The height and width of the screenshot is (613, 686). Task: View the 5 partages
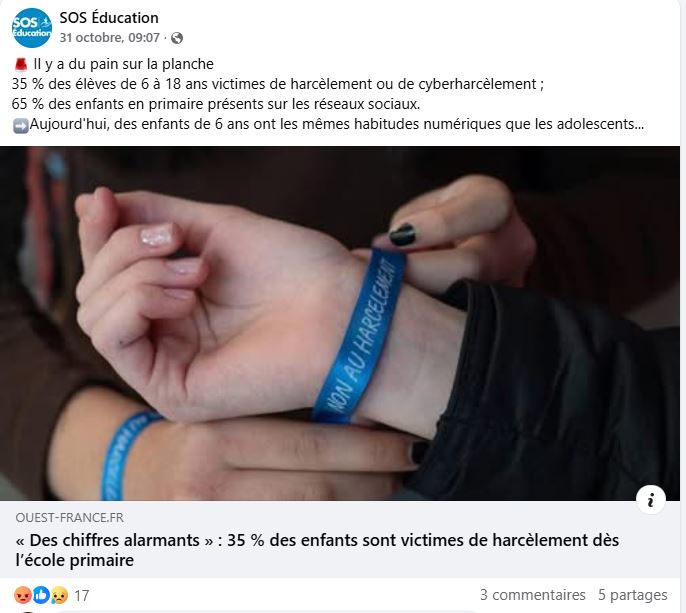coord(633,595)
